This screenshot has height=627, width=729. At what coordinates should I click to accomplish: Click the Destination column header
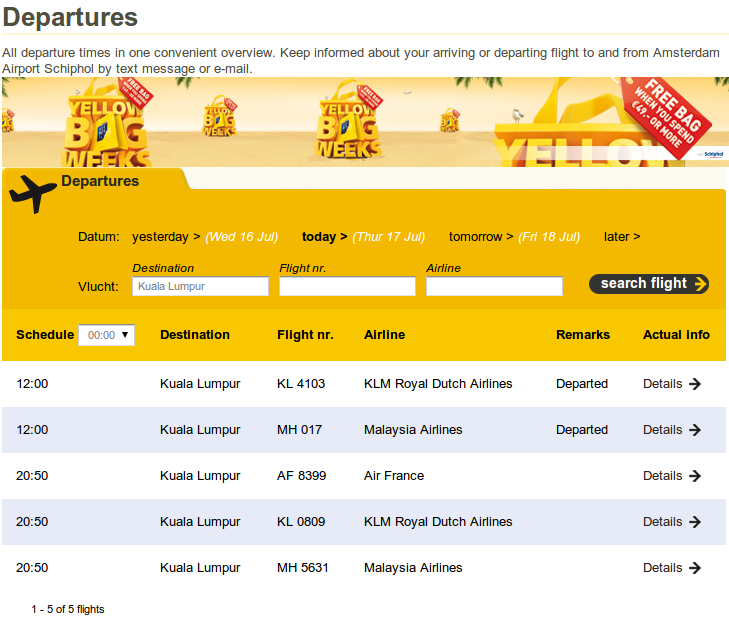(x=195, y=335)
